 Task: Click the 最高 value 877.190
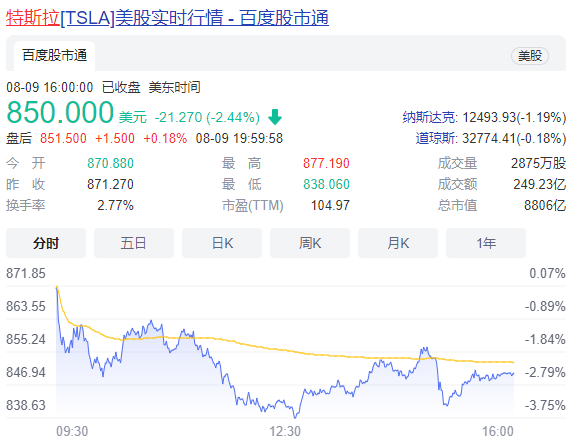point(326,164)
